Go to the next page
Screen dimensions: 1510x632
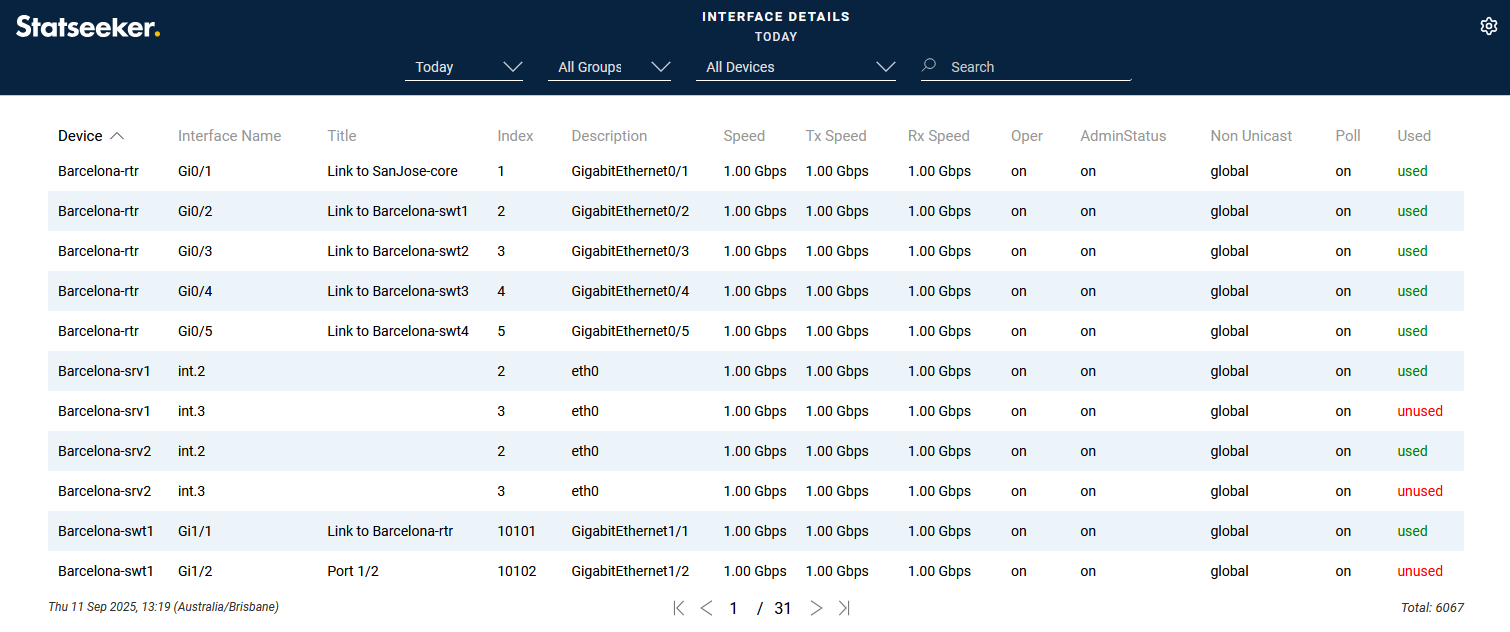[x=816, y=608]
